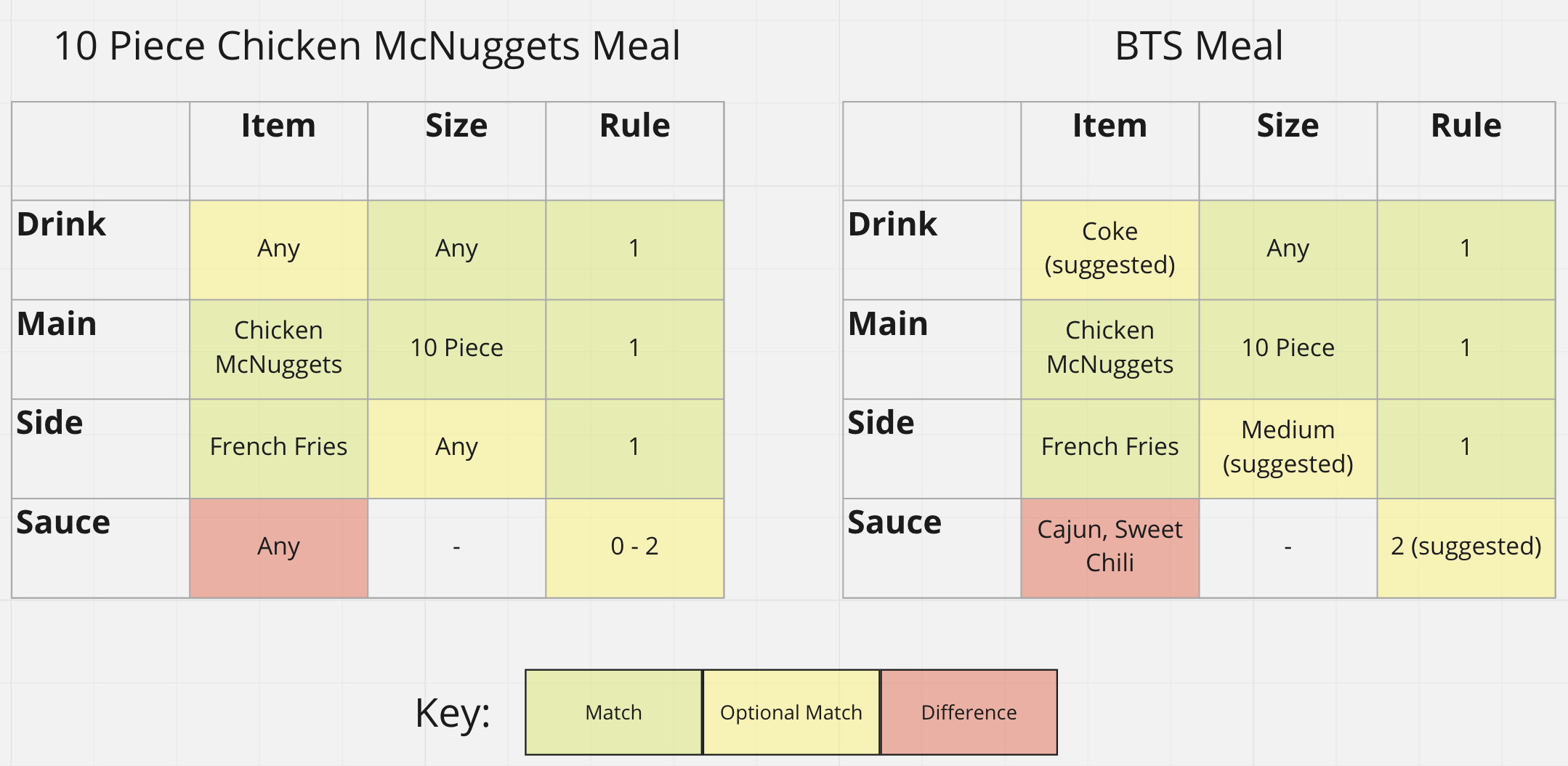Click the Size header in BTS Meal table
Screen dimensions: 1568x766
pyautogui.click(x=1288, y=126)
